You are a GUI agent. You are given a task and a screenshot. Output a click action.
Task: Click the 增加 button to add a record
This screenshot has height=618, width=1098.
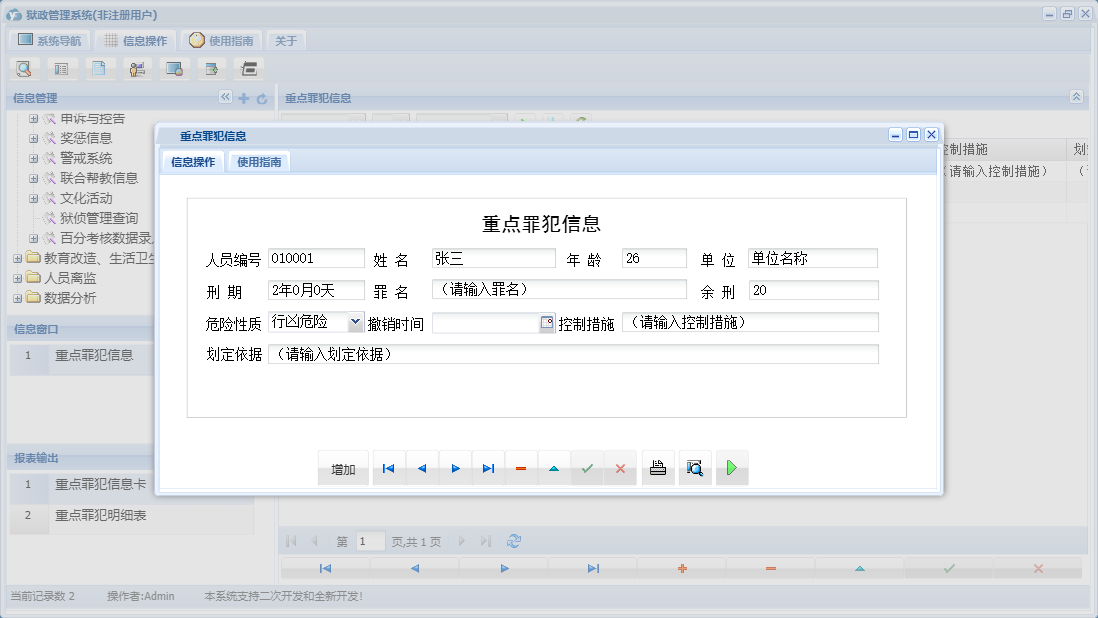[343, 467]
